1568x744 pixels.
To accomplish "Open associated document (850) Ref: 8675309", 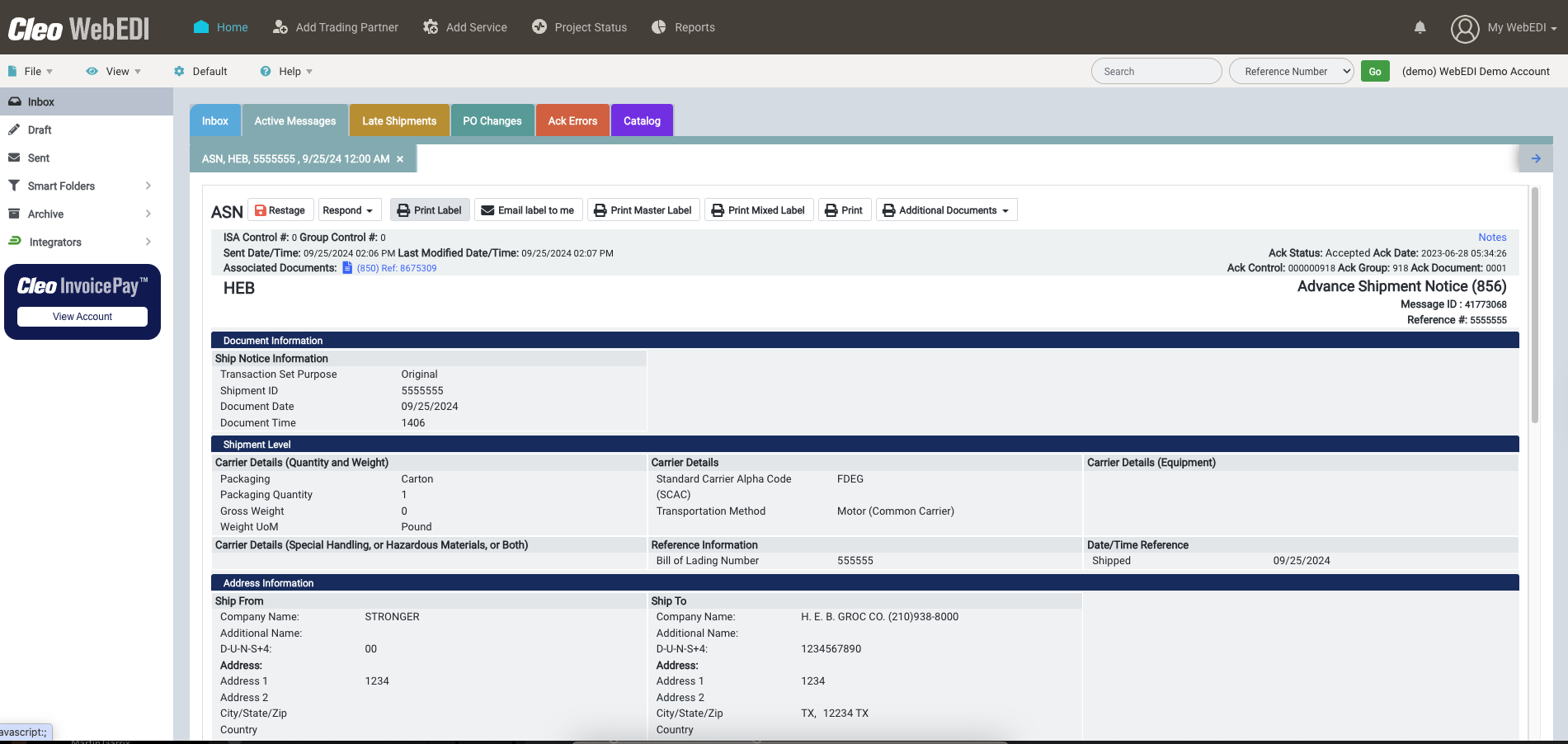I will (x=397, y=268).
